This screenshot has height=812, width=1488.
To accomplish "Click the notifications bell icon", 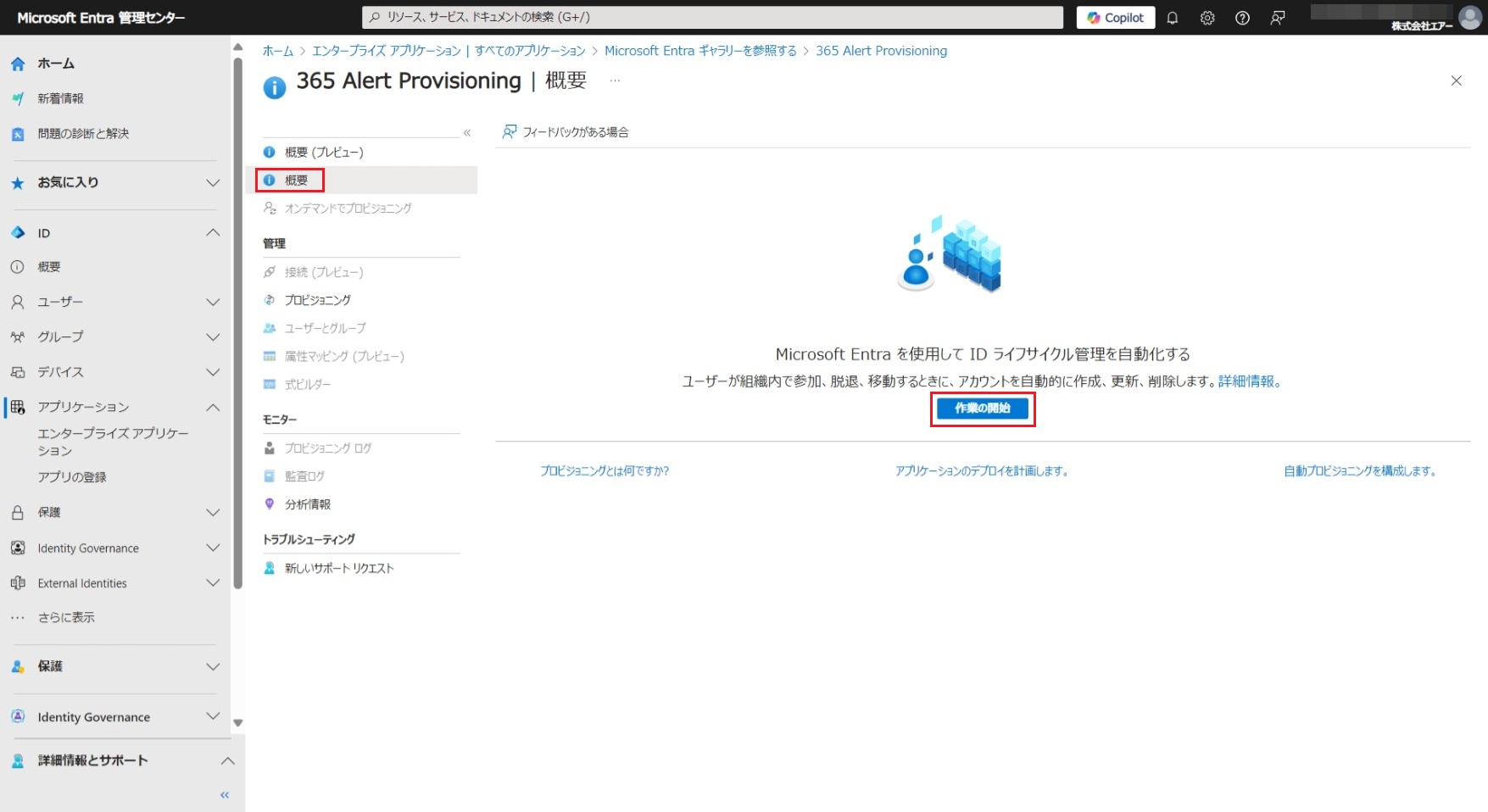I will click(x=1173, y=18).
